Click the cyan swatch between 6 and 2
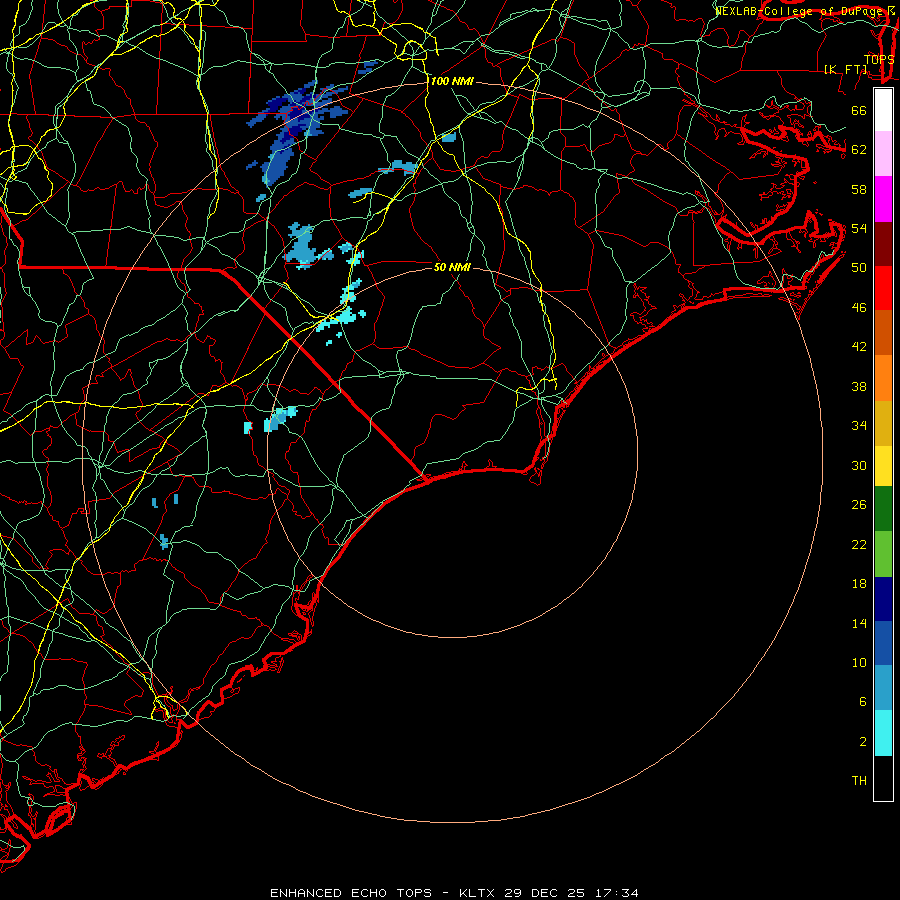This screenshot has width=900, height=900. tap(883, 733)
